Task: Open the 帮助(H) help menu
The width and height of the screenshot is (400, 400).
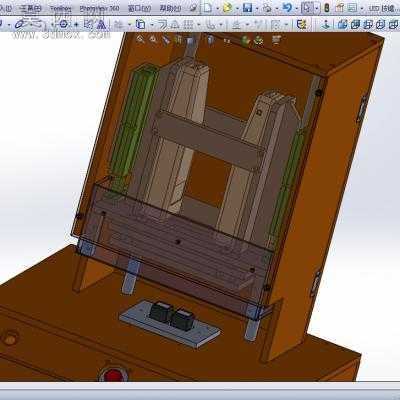Action: pos(170,8)
